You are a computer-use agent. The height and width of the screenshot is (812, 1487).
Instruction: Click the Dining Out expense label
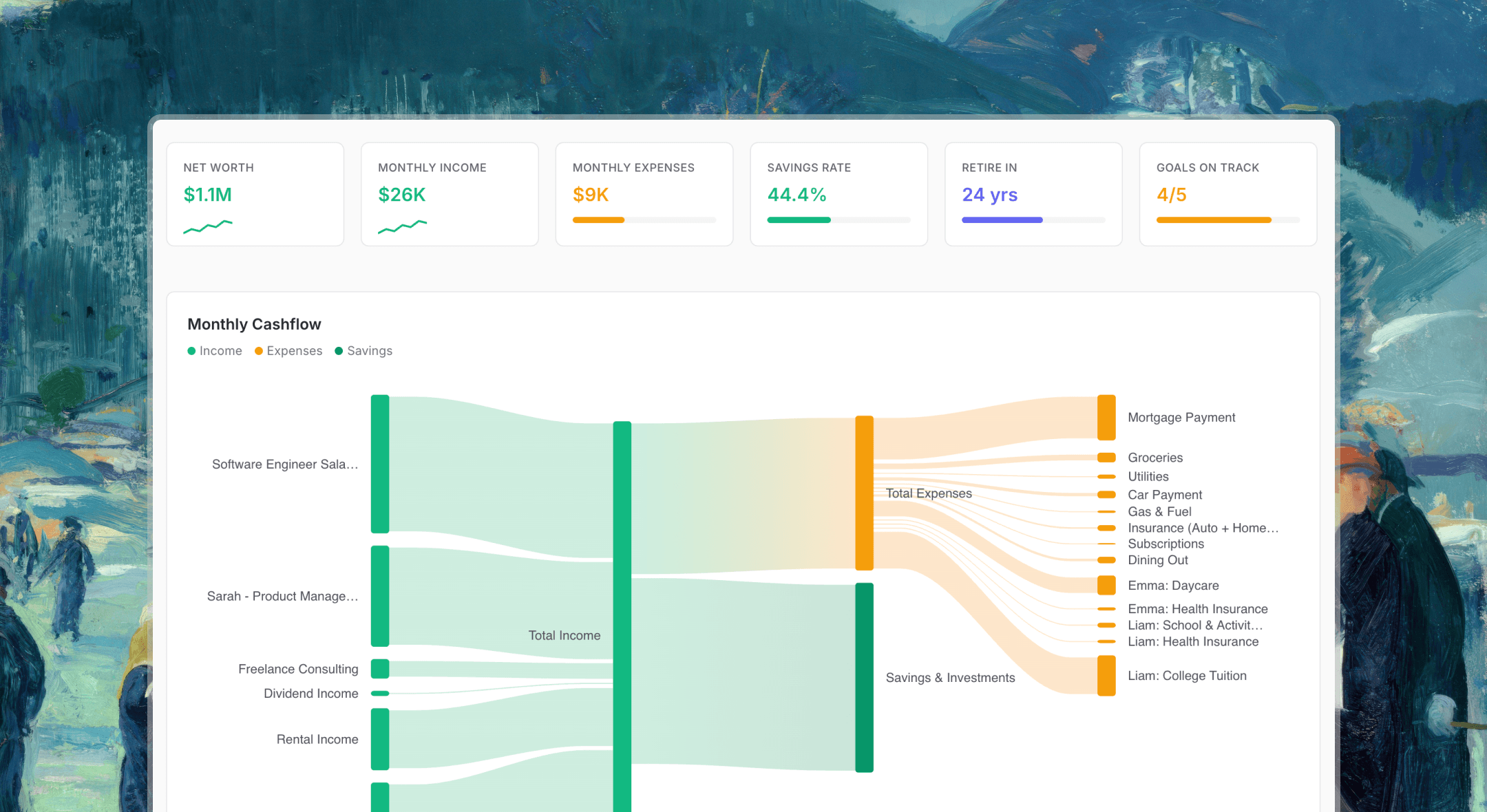(x=1158, y=560)
